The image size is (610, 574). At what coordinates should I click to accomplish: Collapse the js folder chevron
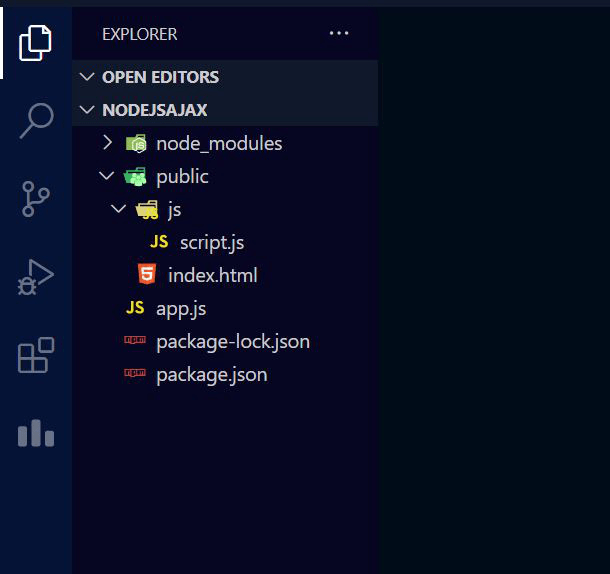[x=118, y=209]
